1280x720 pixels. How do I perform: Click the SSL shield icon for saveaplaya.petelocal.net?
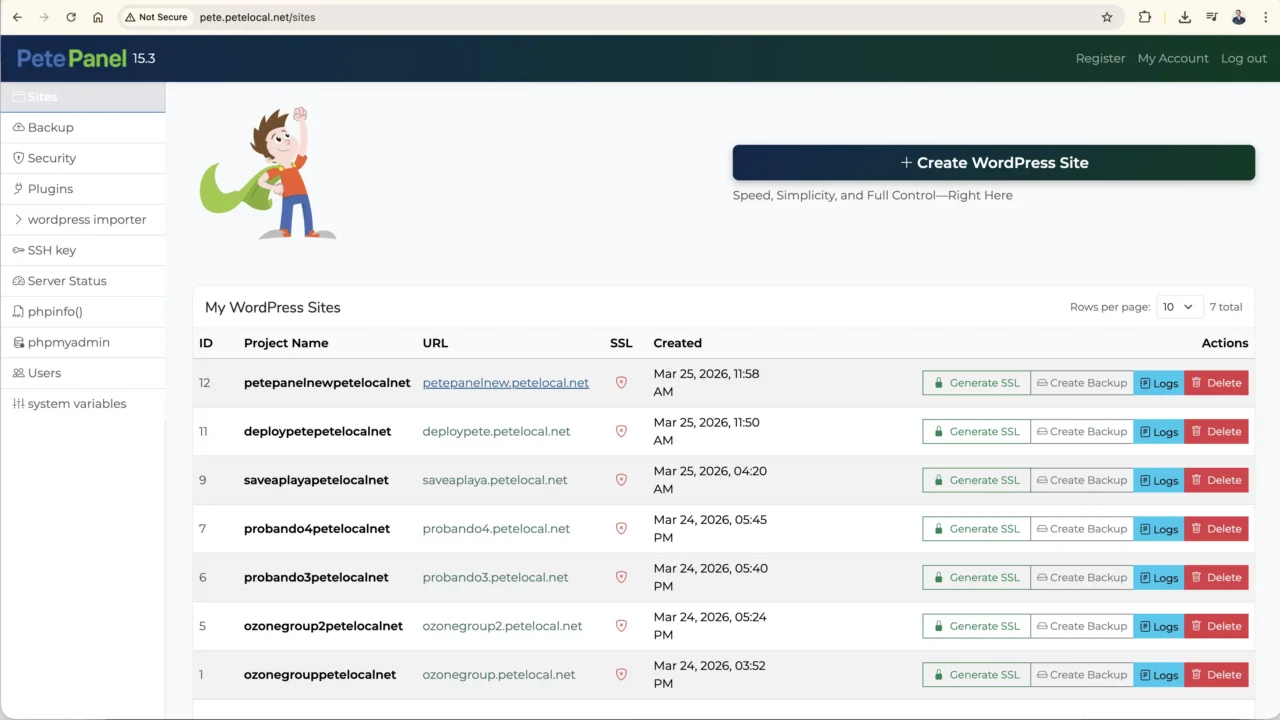tap(621, 480)
